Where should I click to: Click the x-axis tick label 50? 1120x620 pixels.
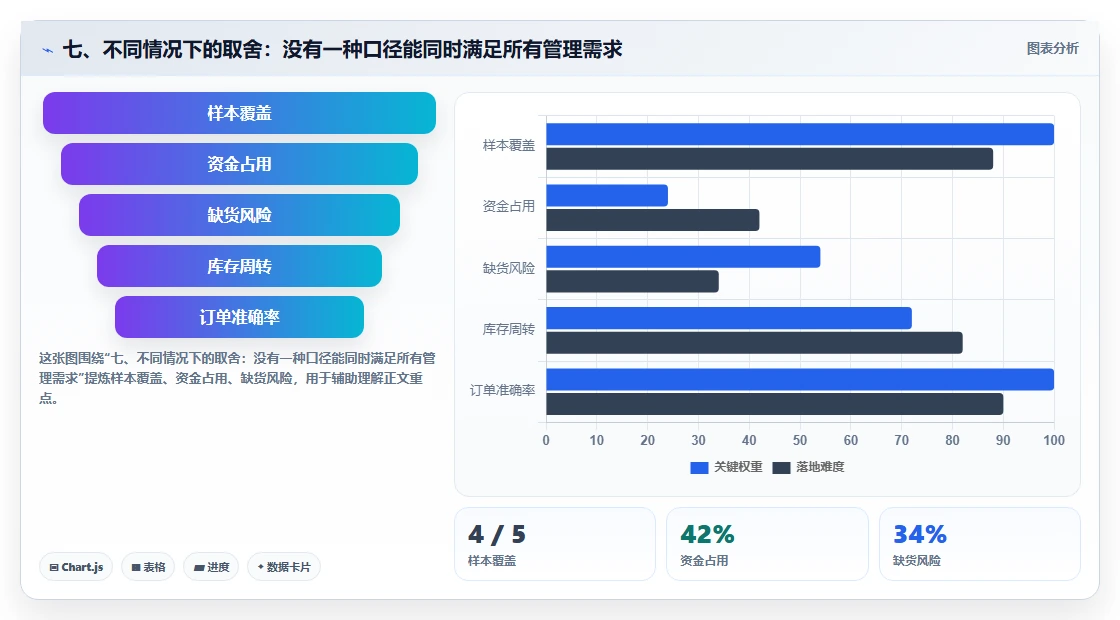click(800, 440)
